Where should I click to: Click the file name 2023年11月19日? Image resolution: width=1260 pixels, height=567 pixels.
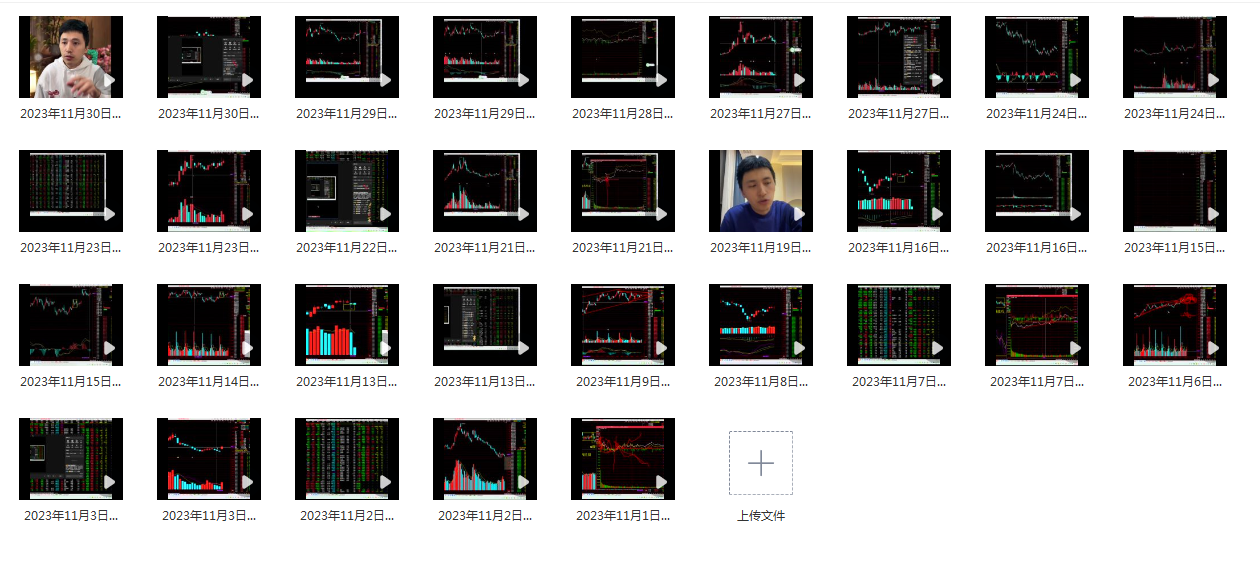point(761,247)
